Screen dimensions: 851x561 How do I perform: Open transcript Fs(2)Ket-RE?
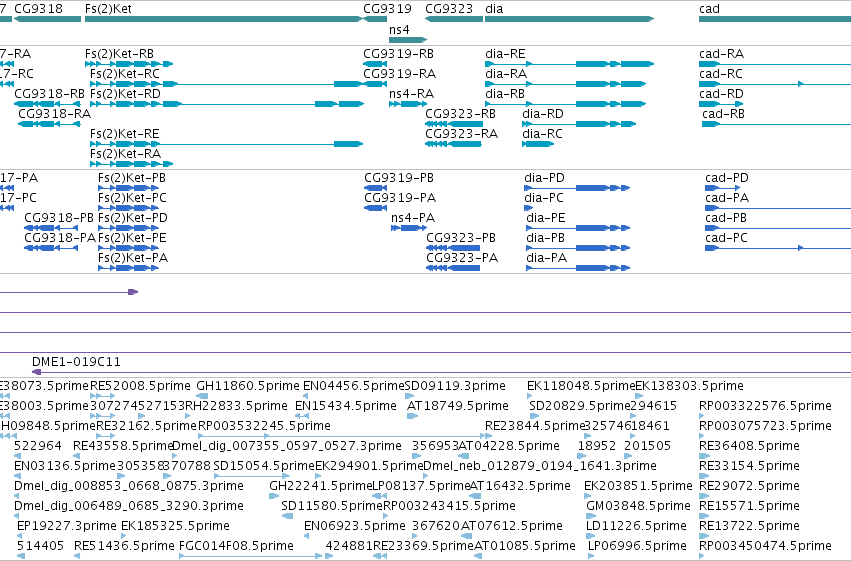226,144
